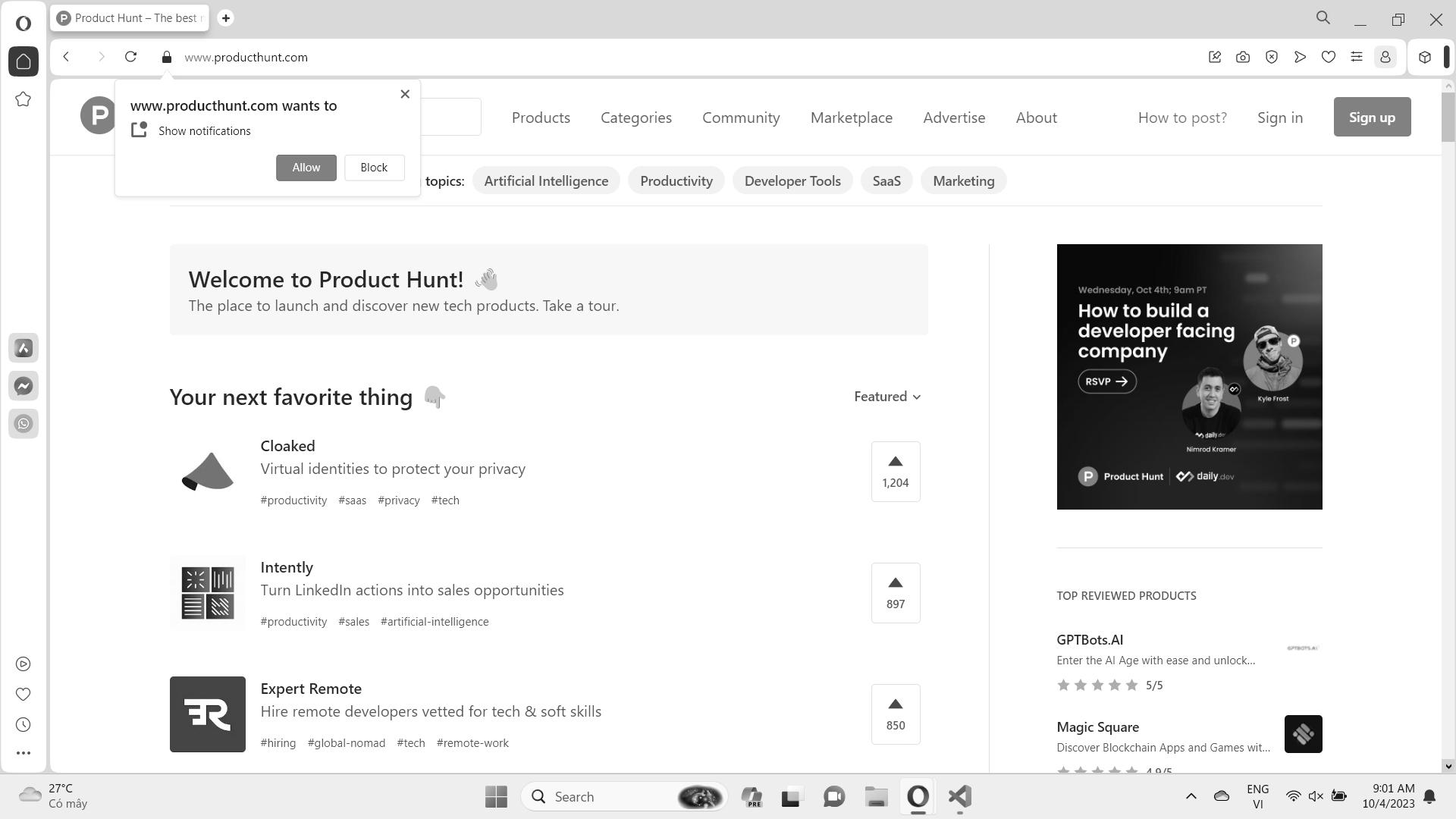Click the #remote-work tag under Expert Remote
1456x819 pixels.
[472, 743]
